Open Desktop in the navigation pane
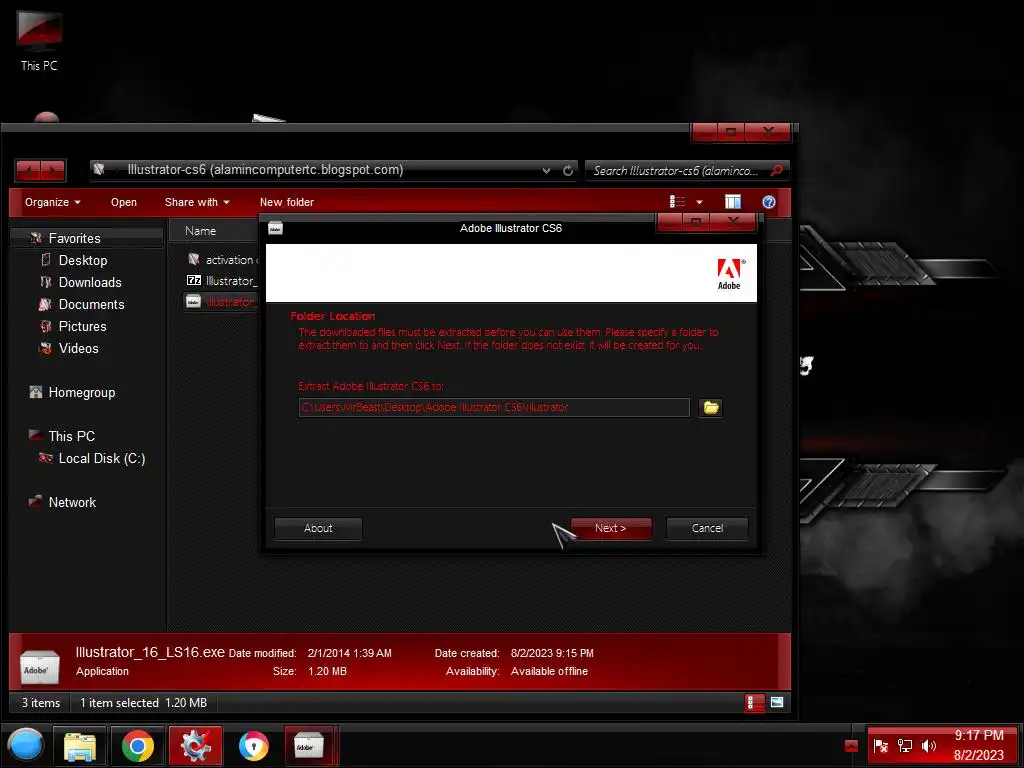The height and width of the screenshot is (768, 1024). tap(82, 261)
